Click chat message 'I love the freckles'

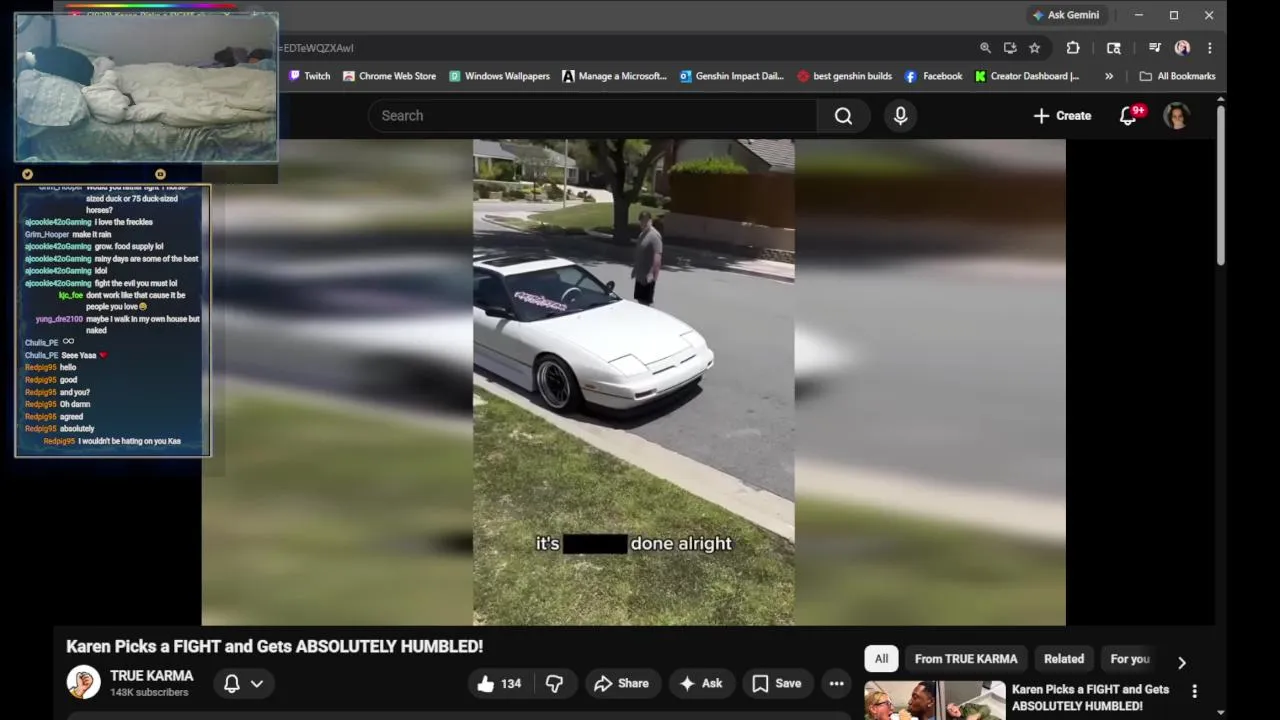[x=124, y=222]
